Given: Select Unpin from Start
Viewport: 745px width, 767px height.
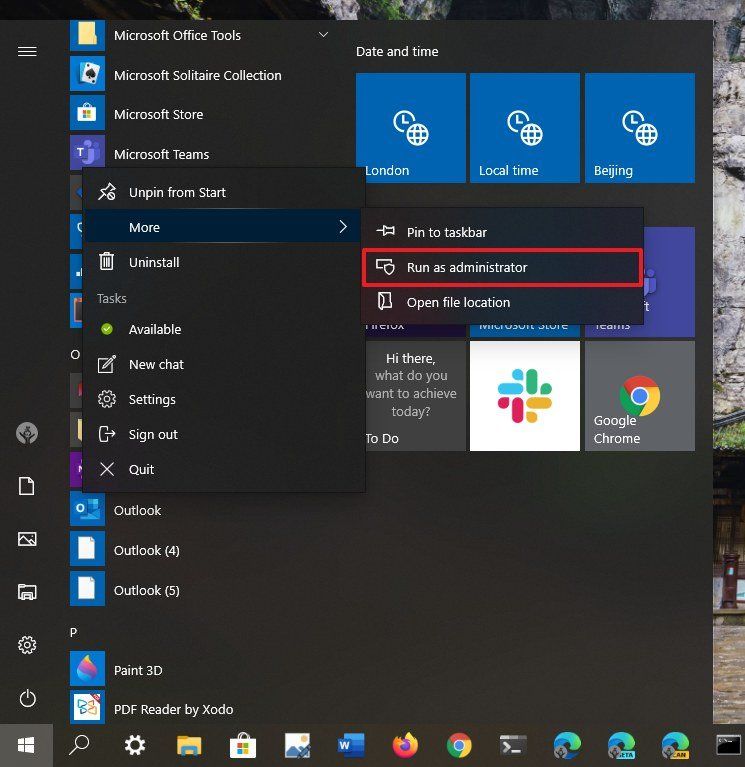Looking at the screenshot, I should 225,192.
